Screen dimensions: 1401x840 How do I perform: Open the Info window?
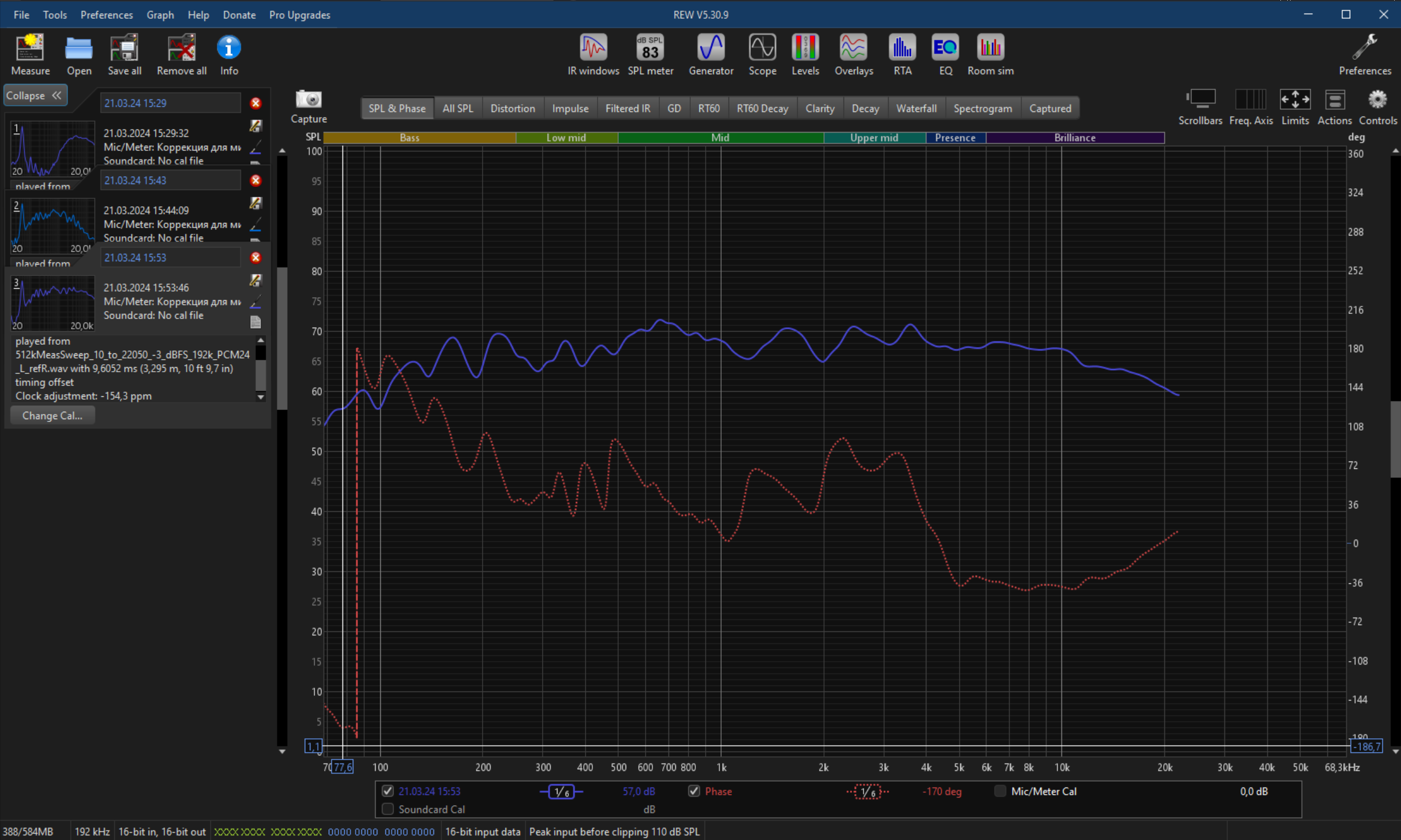229,55
